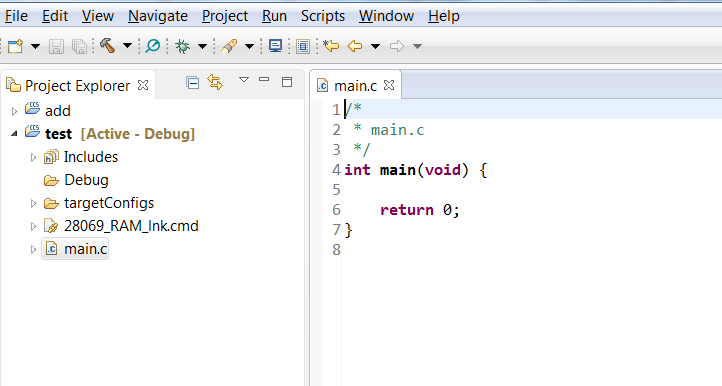722x386 pixels.
Task: Expand the Includes node
Action: (33, 158)
